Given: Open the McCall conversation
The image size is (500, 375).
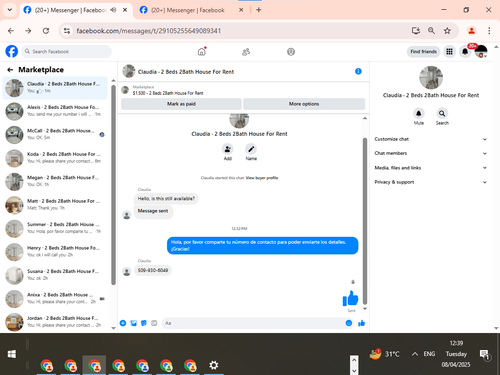Looking at the screenshot, I should pyautogui.click(x=55, y=134).
